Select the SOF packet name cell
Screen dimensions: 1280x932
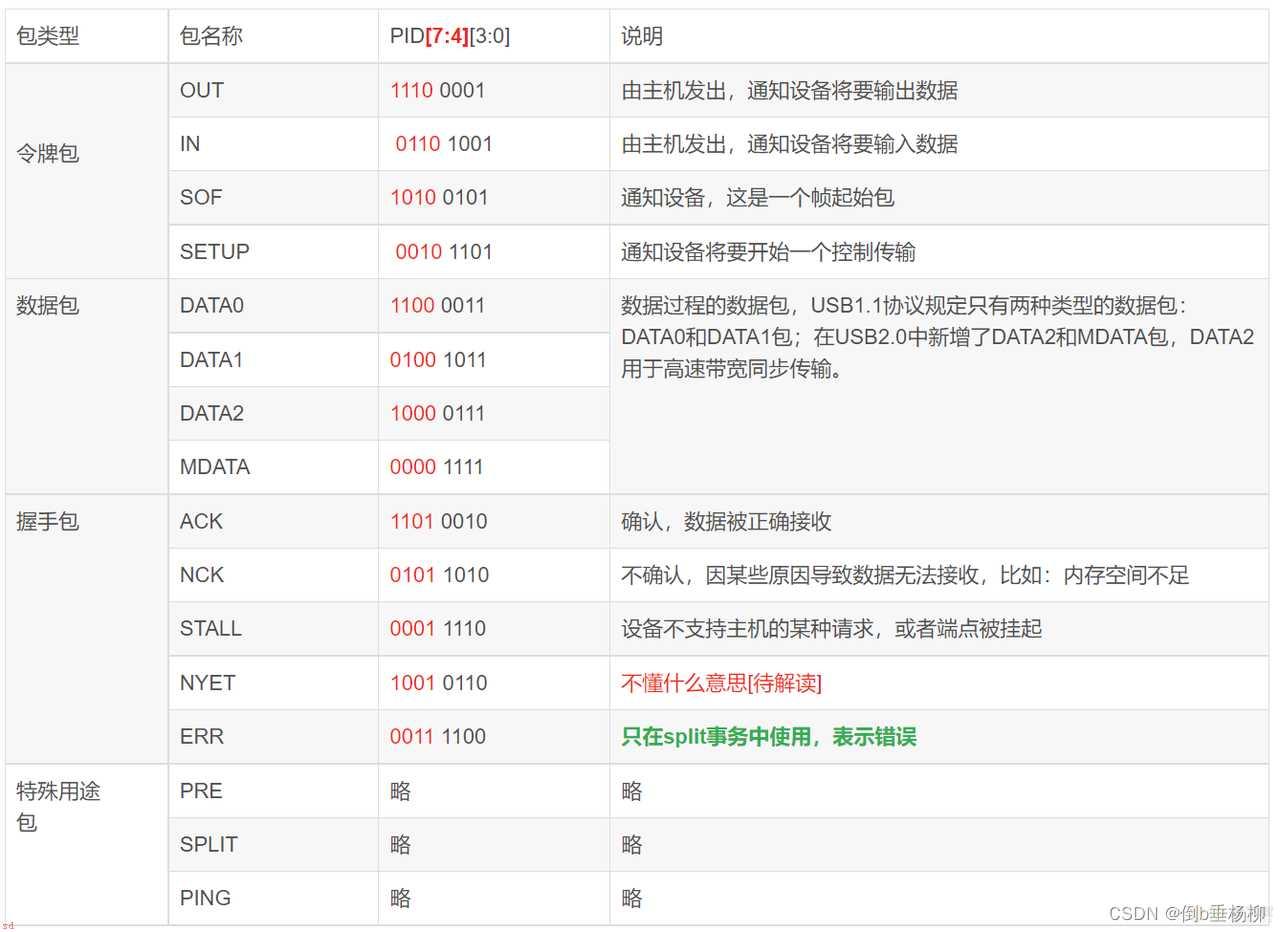coord(274,198)
